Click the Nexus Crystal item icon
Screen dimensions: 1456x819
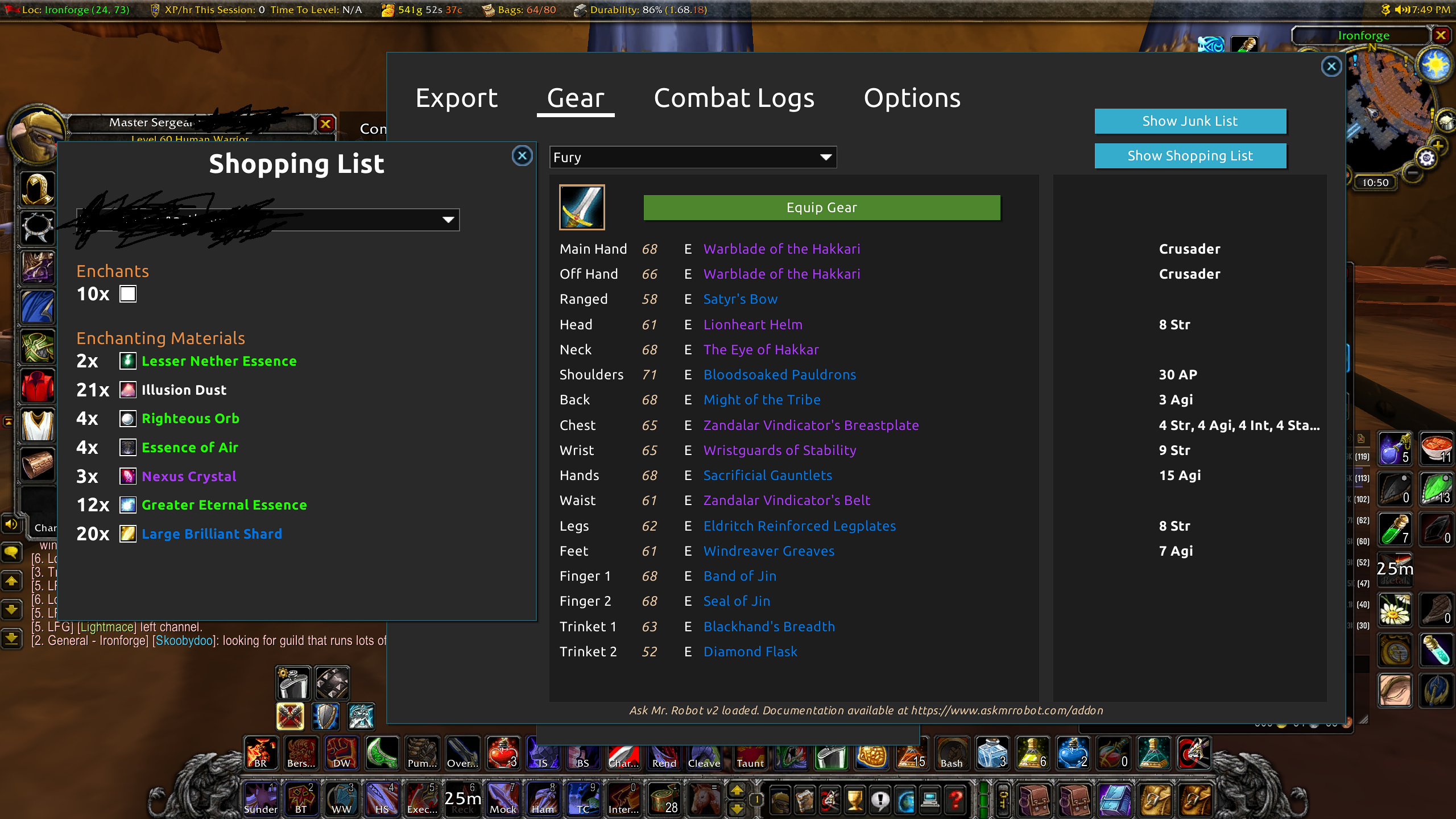coord(128,476)
